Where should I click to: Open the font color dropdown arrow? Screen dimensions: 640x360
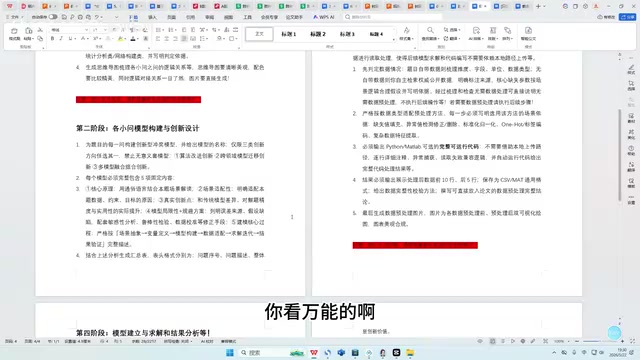(x=138, y=38)
